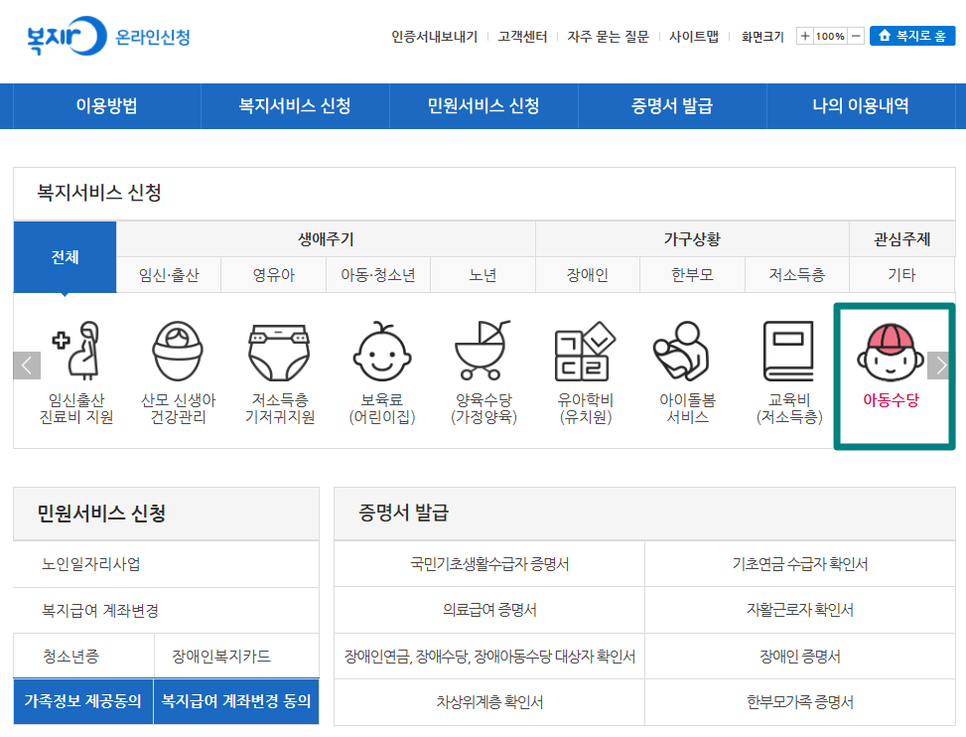Open 기초연금 수급자 확인서
The width and height of the screenshot is (966, 737).
(x=800, y=564)
